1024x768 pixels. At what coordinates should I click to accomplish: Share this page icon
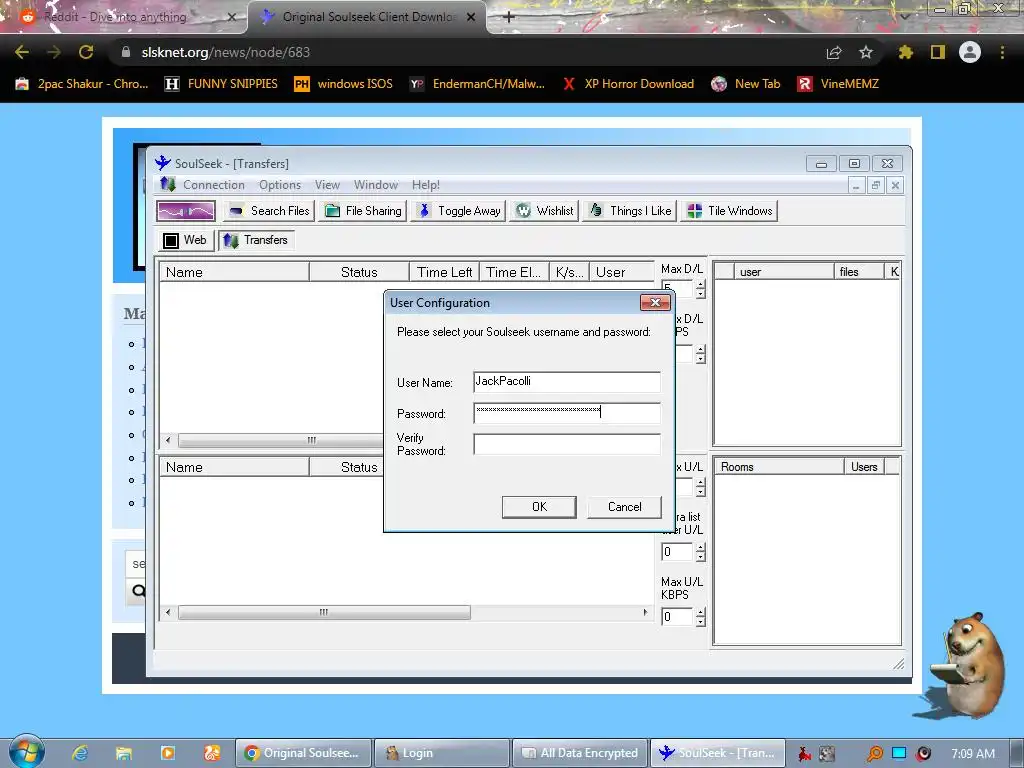pos(834,52)
